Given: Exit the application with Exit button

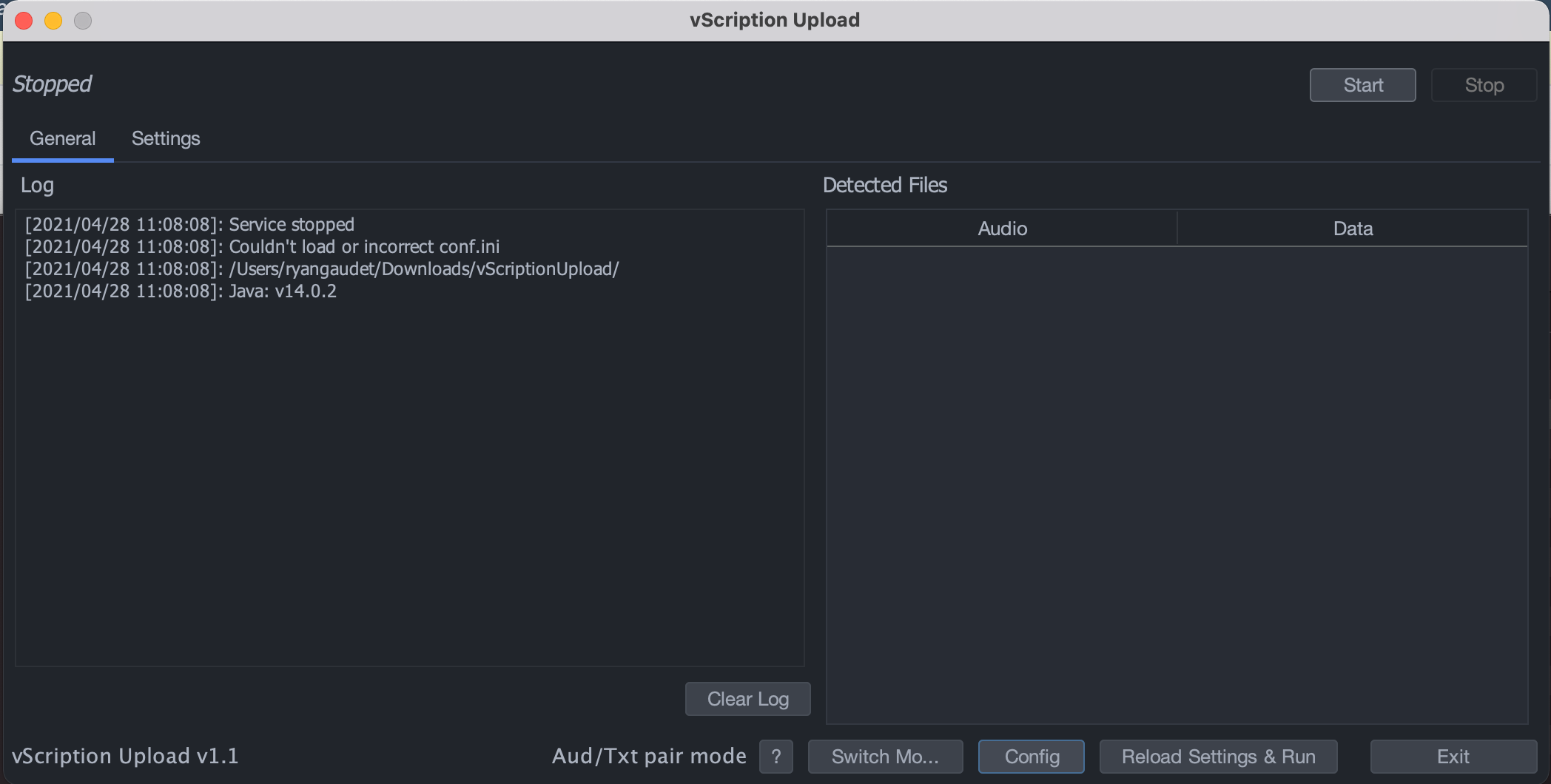Looking at the screenshot, I should (x=1453, y=757).
